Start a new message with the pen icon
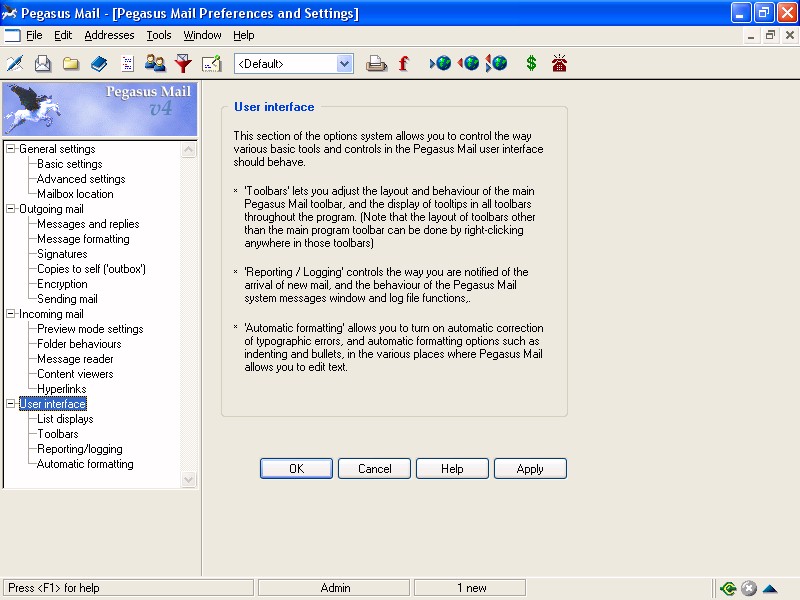 point(15,64)
